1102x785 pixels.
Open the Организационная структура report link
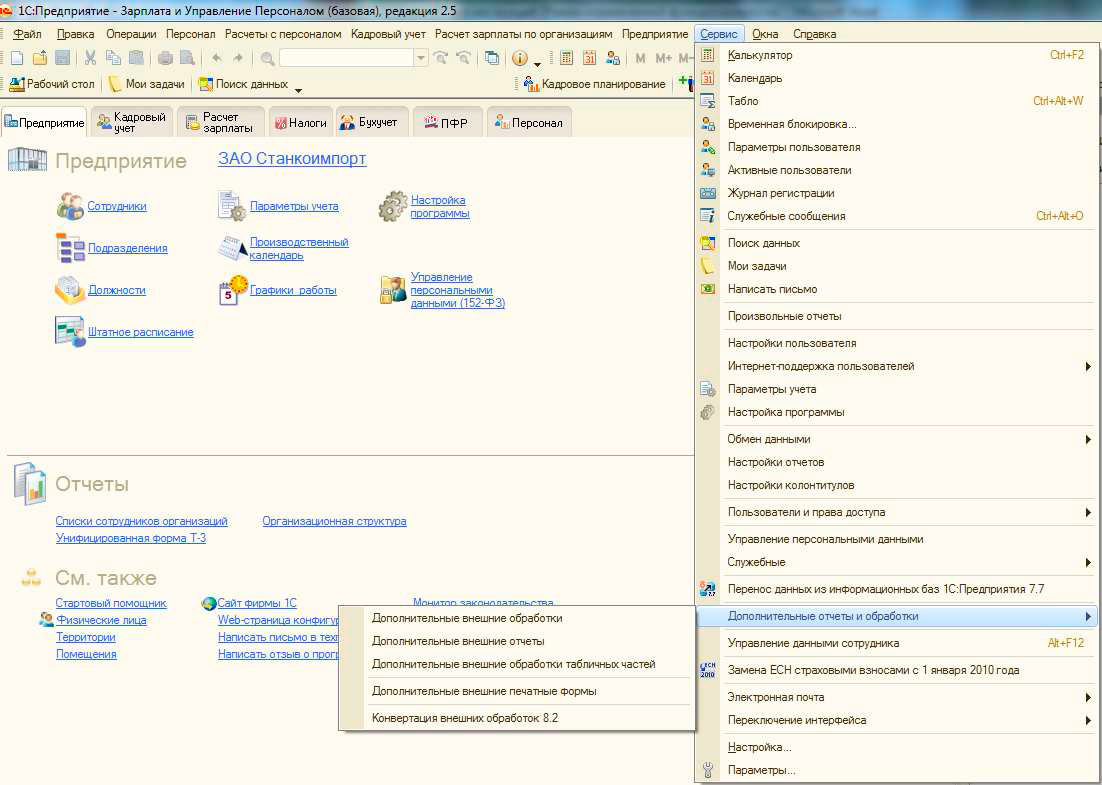[335, 521]
